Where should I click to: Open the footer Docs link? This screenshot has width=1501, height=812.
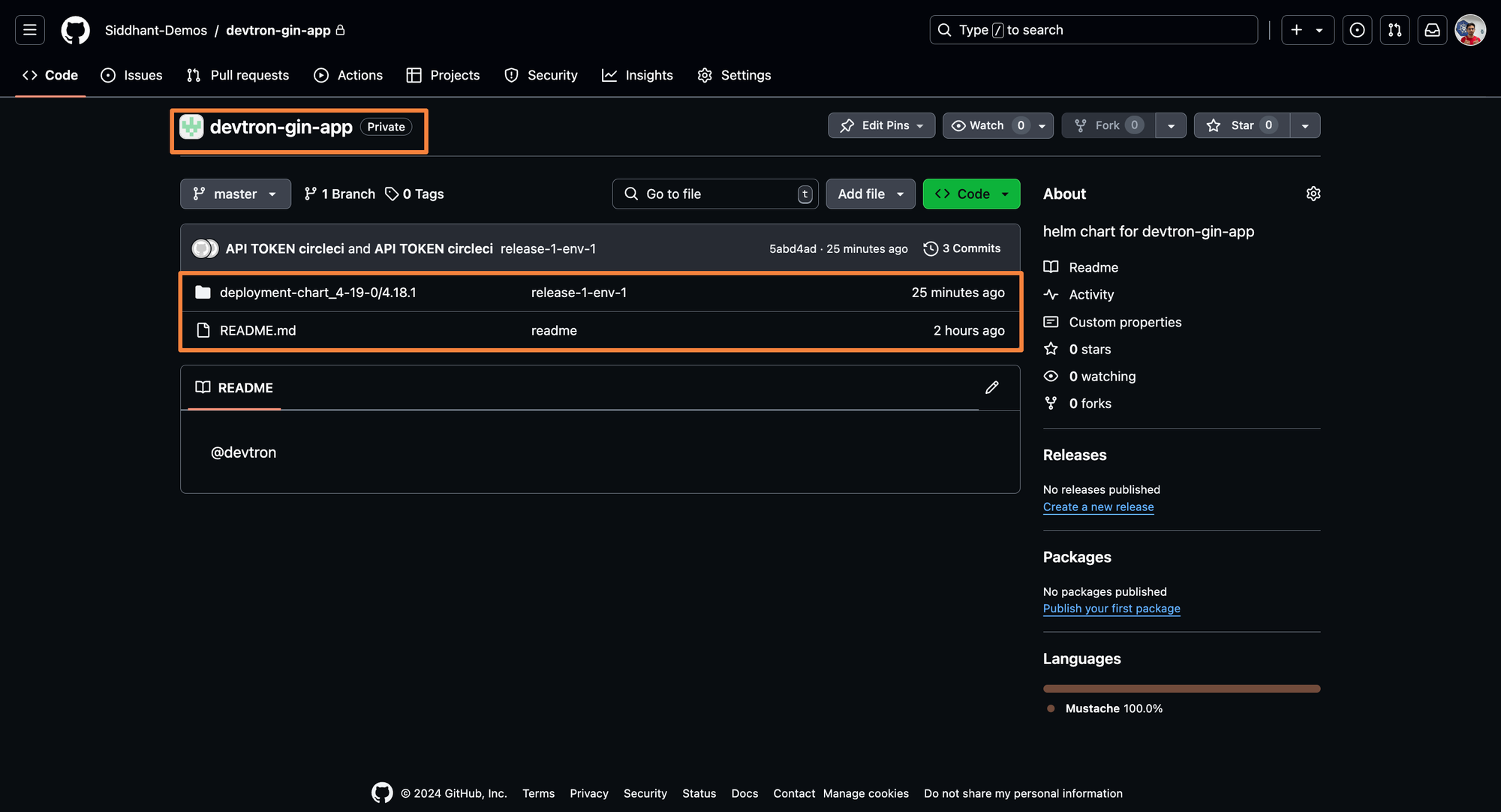[x=744, y=793]
